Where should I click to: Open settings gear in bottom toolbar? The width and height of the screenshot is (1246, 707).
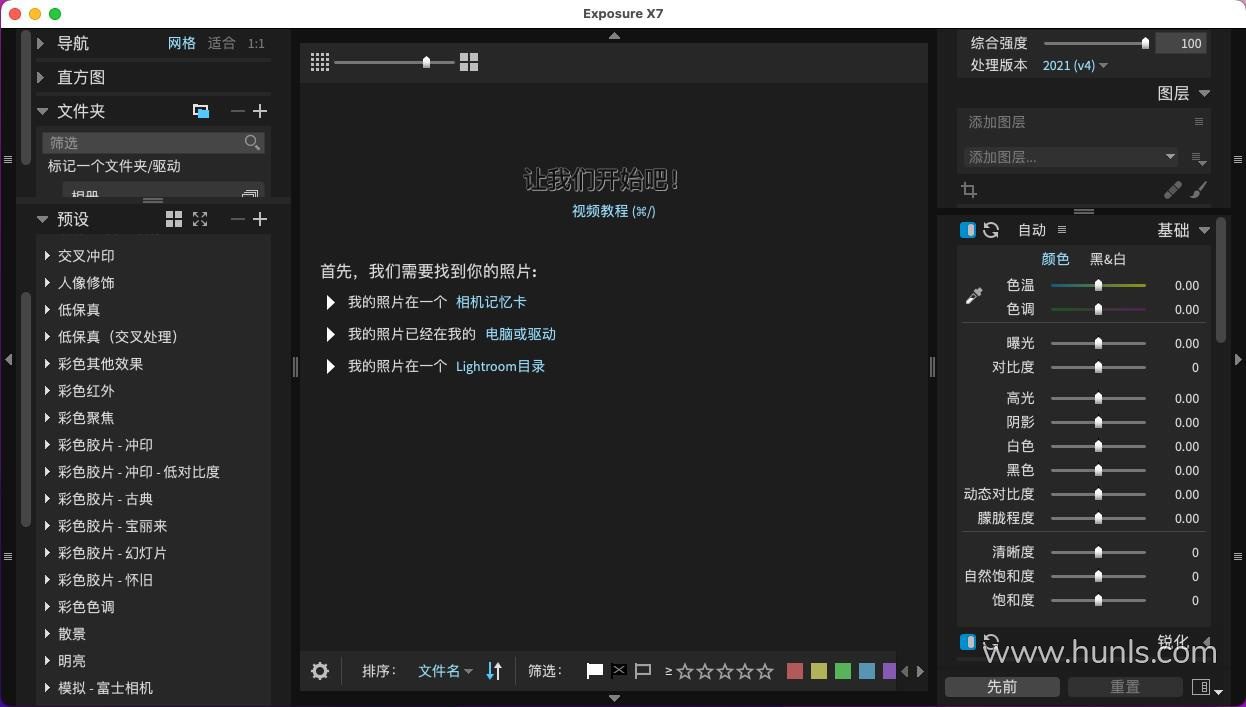click(x=320, y=671)
